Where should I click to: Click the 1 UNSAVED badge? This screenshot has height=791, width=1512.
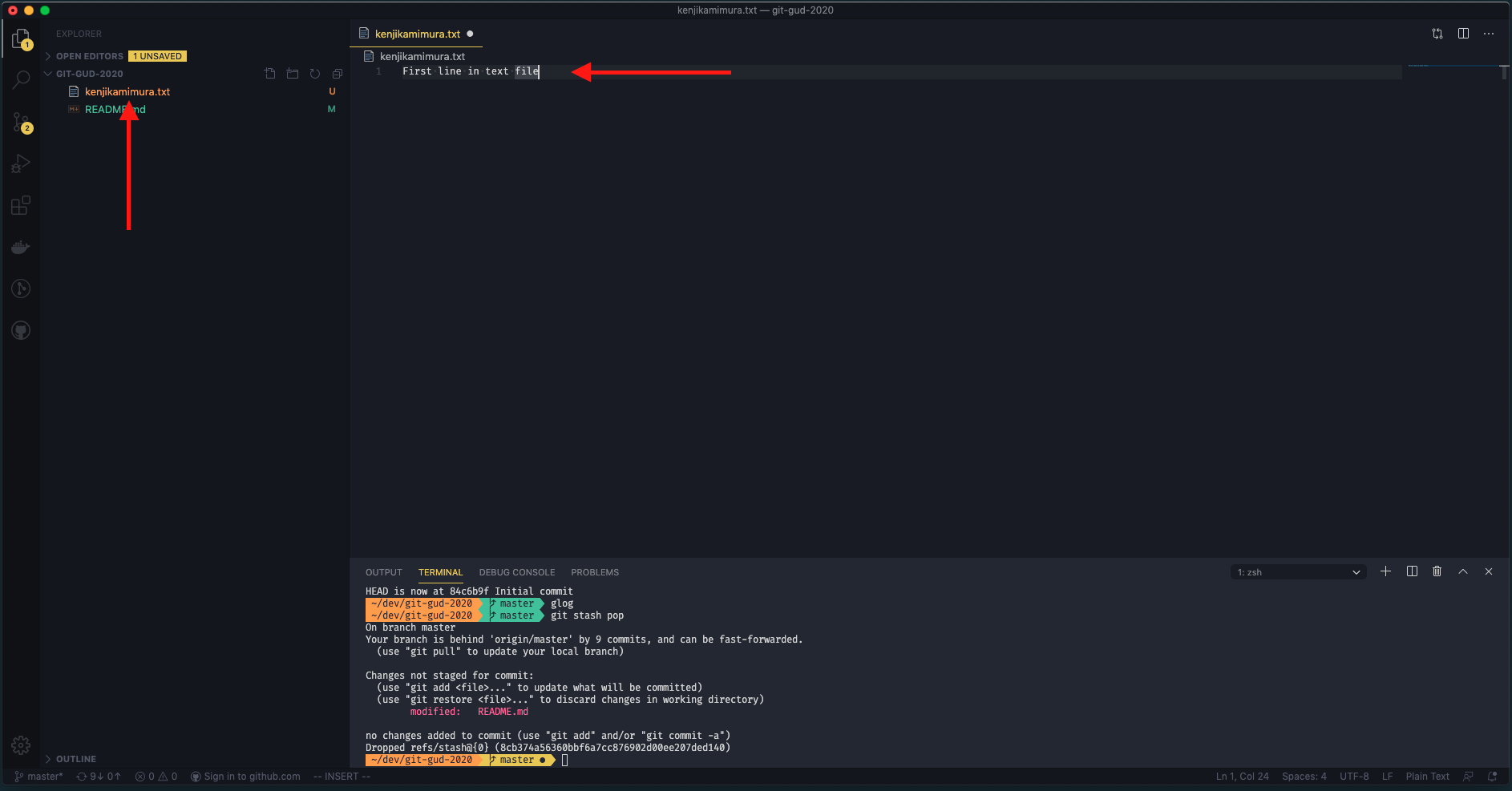click(x=158, y=56)
